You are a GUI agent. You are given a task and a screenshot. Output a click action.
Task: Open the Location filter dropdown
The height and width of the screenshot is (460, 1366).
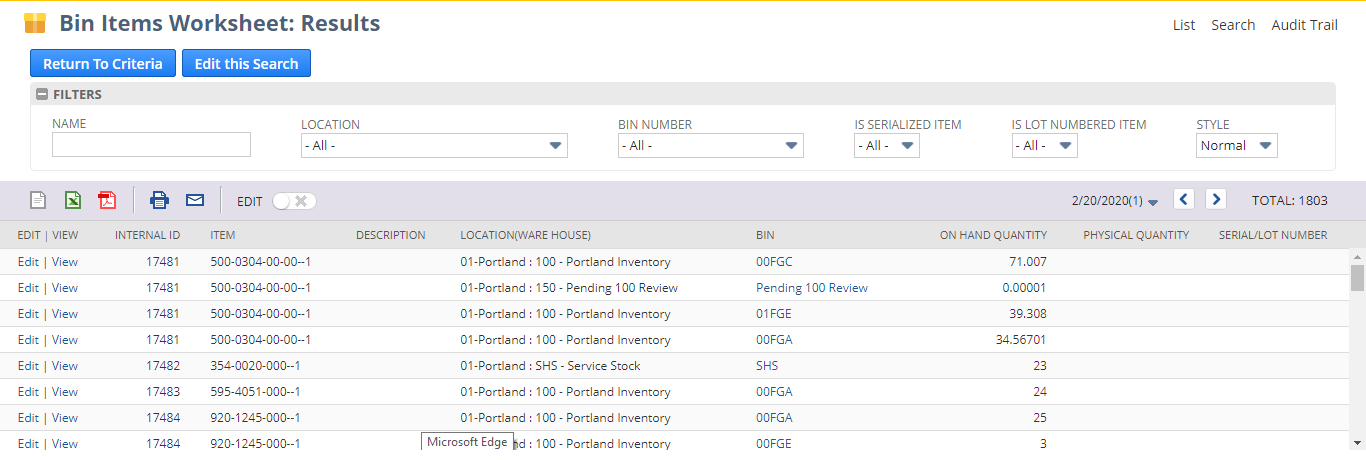[434, 146]
